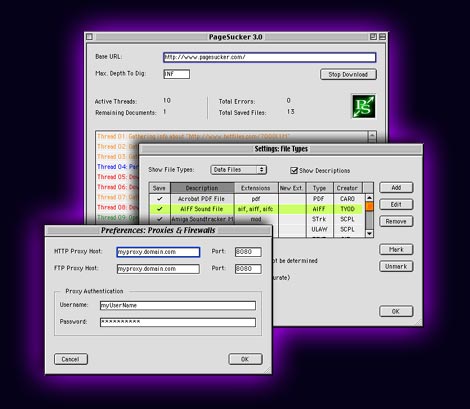Select the AIFF Sound File row
This screenshot has height=409, width=470.
[x=256, y=209]
